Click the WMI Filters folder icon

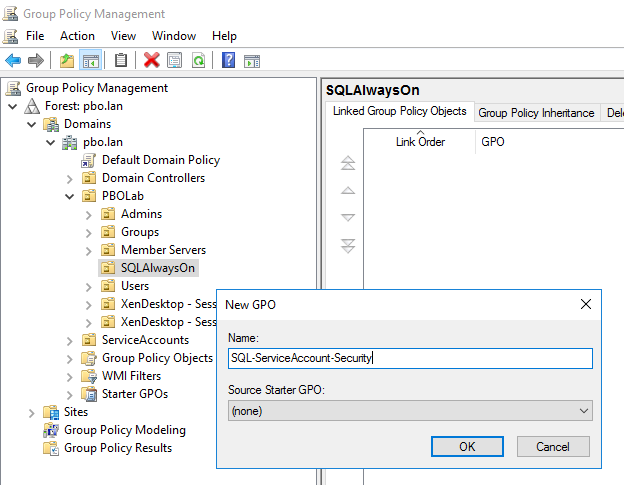(x=89, y=376)
